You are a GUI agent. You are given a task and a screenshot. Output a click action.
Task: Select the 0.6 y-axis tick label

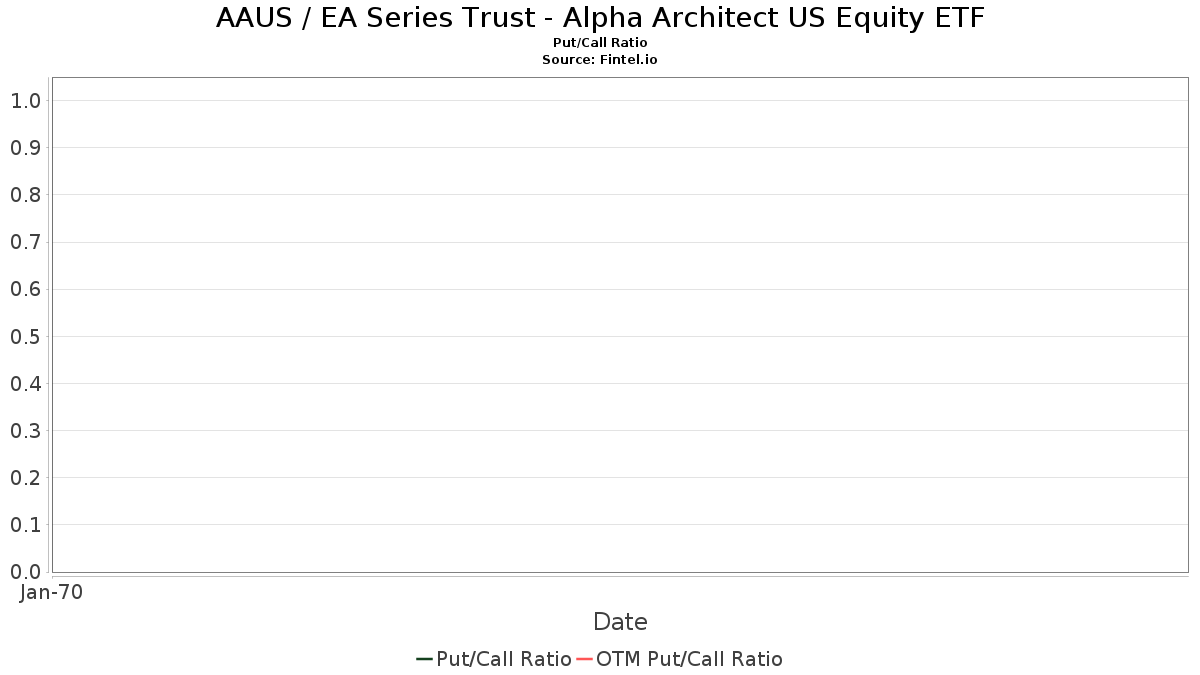(x=26, y=289)
